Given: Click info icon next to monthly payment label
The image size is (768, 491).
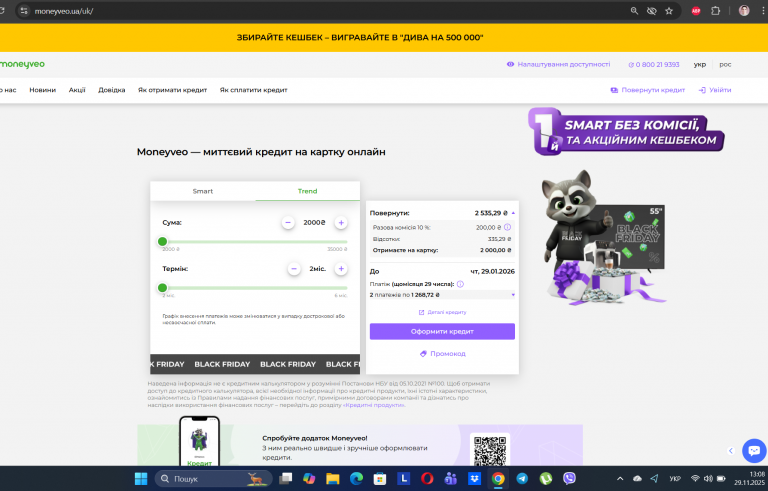Looking at the screenshot, I should (x=460, y=284).
